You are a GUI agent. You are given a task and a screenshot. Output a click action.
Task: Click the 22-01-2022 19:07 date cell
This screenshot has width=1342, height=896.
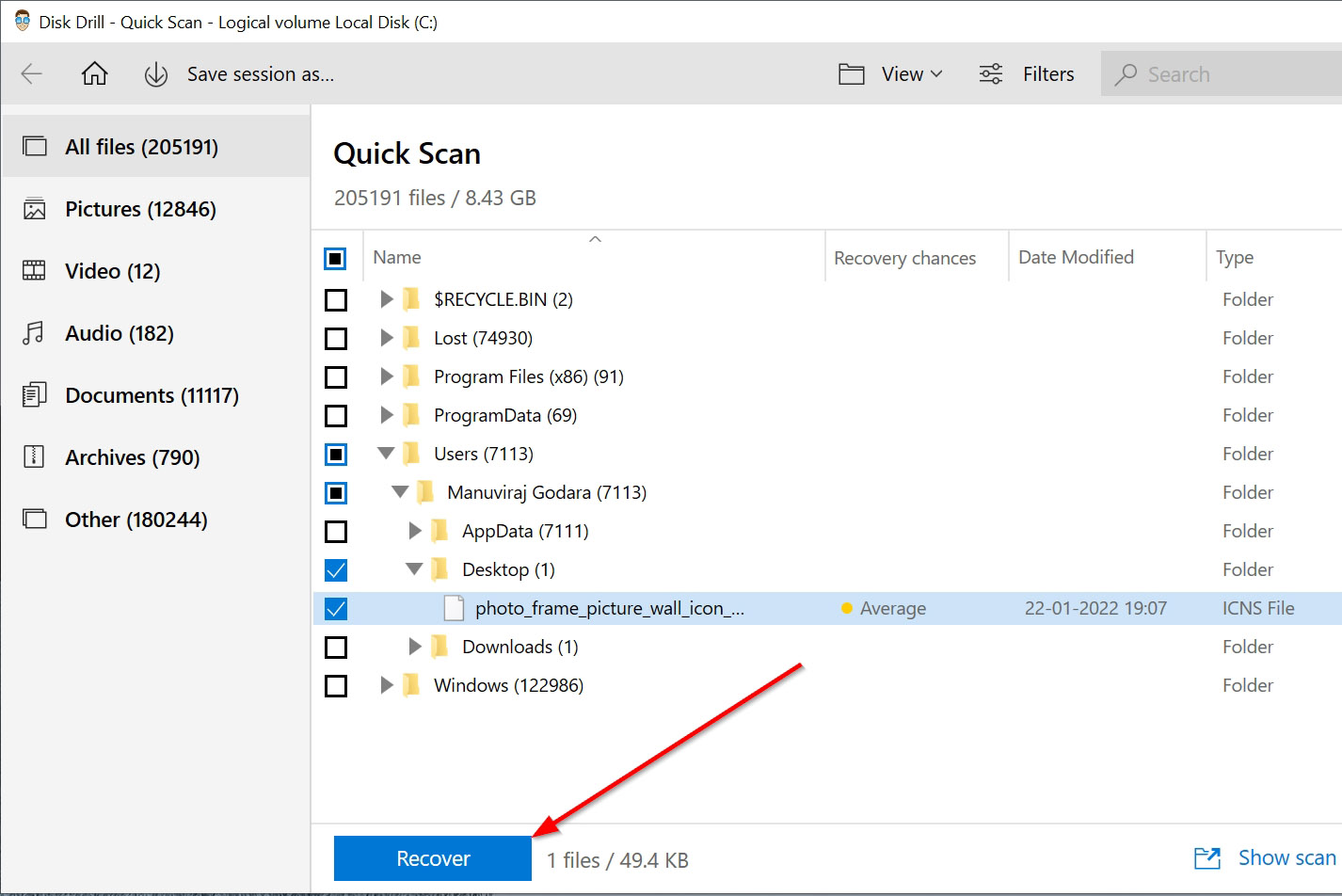(1095, 609)
